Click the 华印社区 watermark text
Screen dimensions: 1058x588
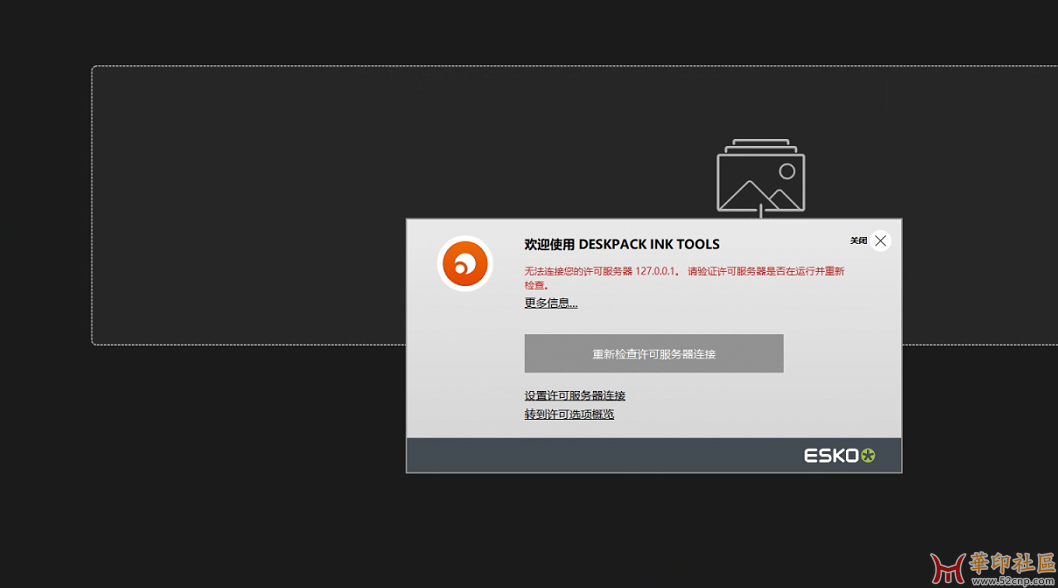(x=1010, y=562)
